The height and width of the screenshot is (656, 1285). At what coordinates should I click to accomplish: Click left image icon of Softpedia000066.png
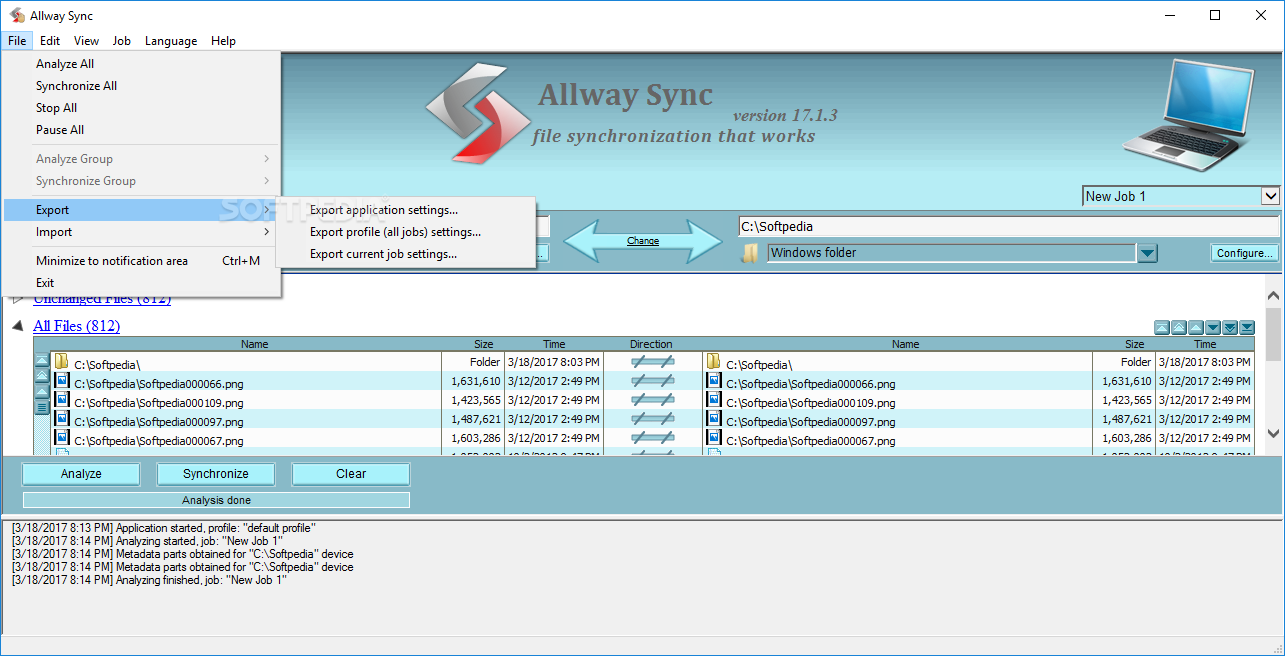pyautogui.click(x=61, y=380)
